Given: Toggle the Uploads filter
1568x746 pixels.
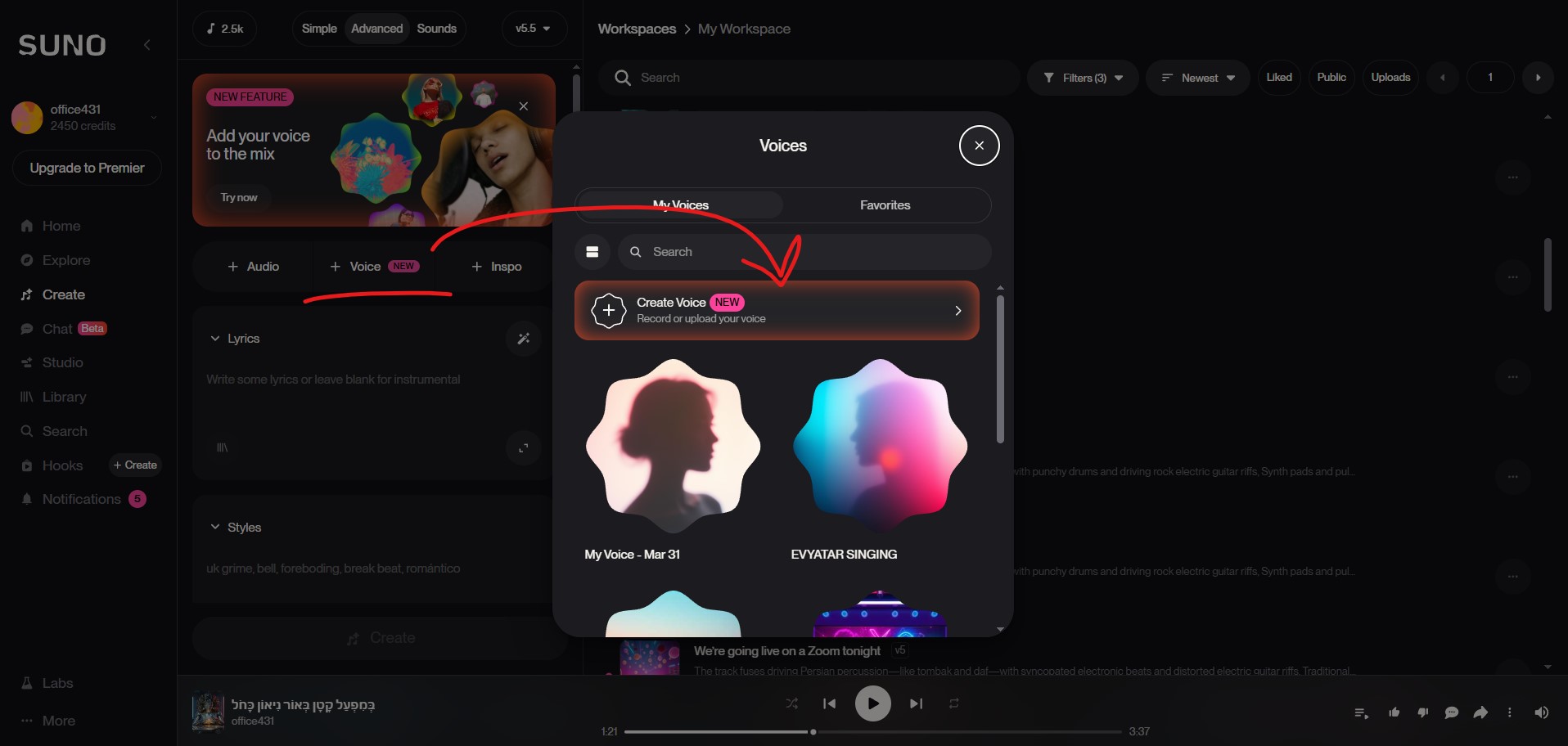Looking at the screenshot, I should (x=1390, y=78).
